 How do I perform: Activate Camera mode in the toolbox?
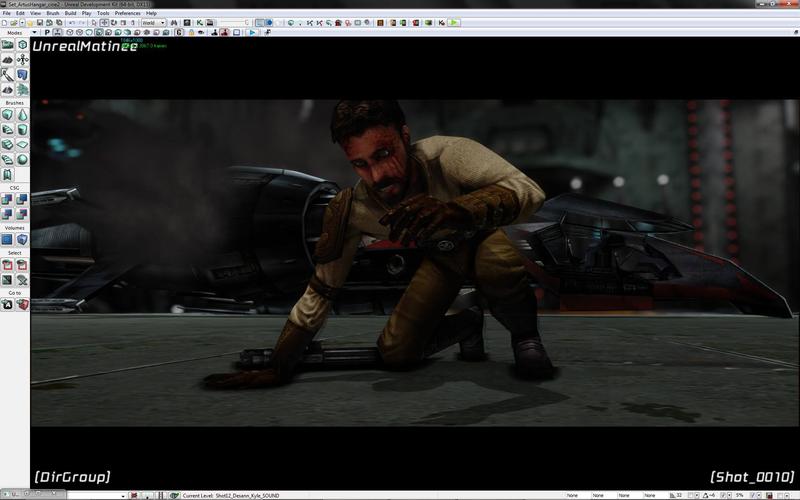click(8, 45)
